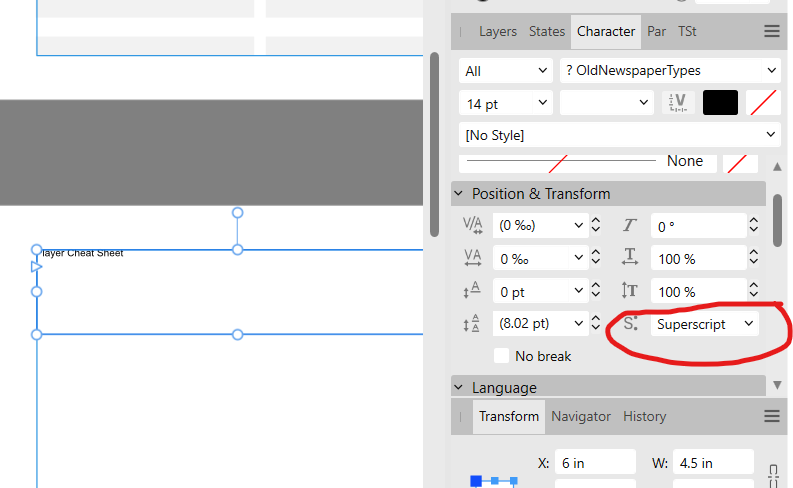Viewport: 793px width, 488px height.
Task: Open the Superscript dropdown
Action: (705, 324)
